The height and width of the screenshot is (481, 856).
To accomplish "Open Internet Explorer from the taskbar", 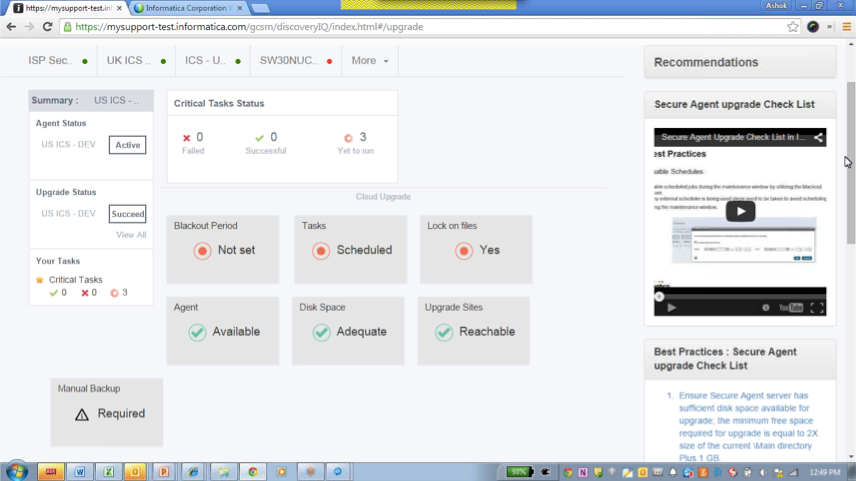I will click(x=193, y=472).
